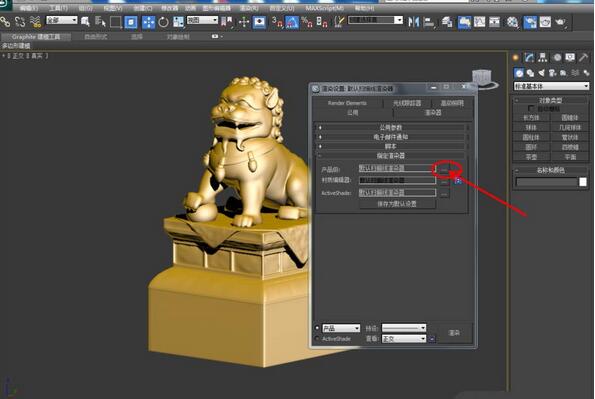Click the Mirror tool icon

click(414, 22)
